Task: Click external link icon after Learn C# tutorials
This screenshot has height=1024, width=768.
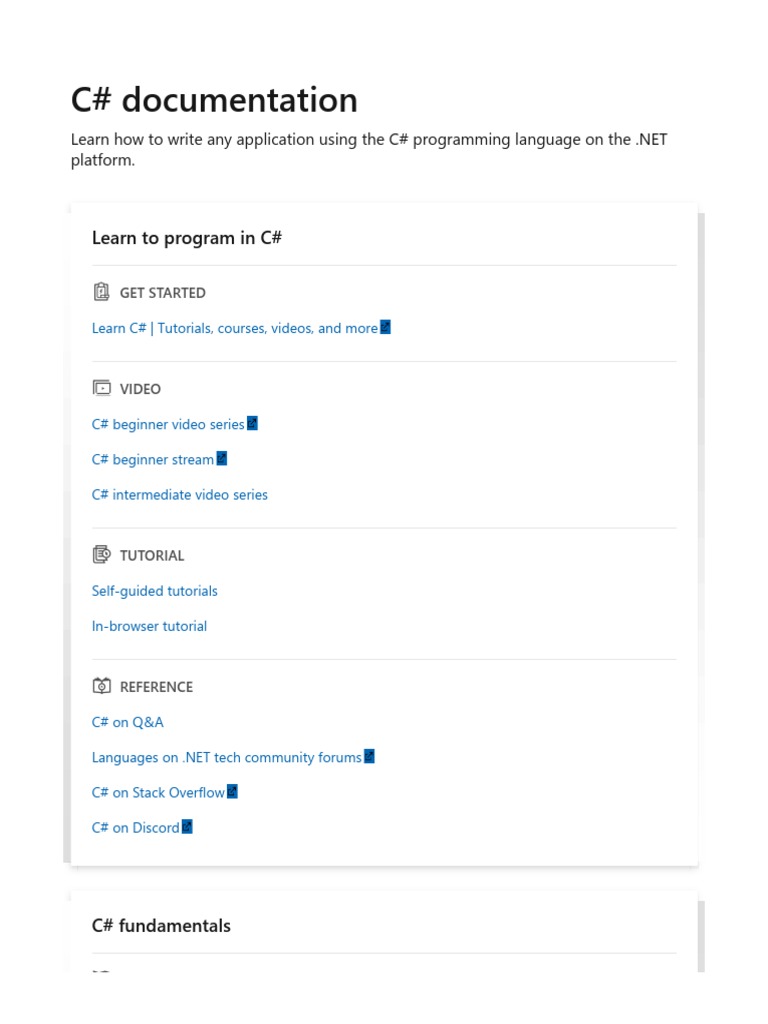Action: pos(385,327)
